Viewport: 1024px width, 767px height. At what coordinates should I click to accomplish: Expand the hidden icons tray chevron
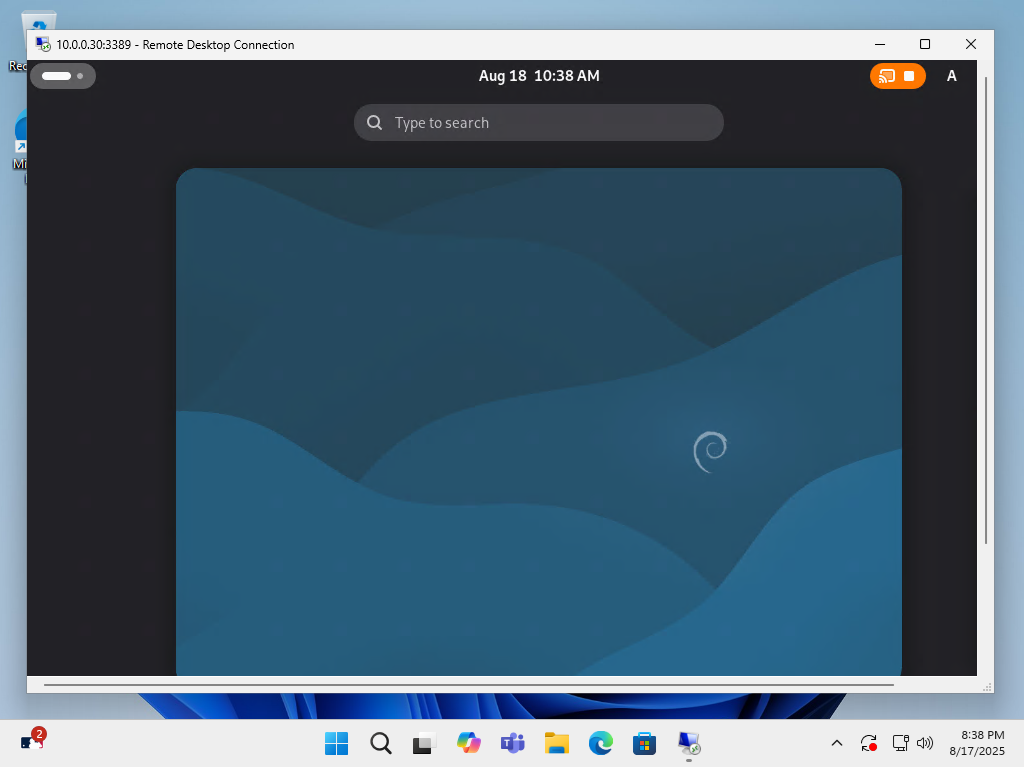click(837, 743)
